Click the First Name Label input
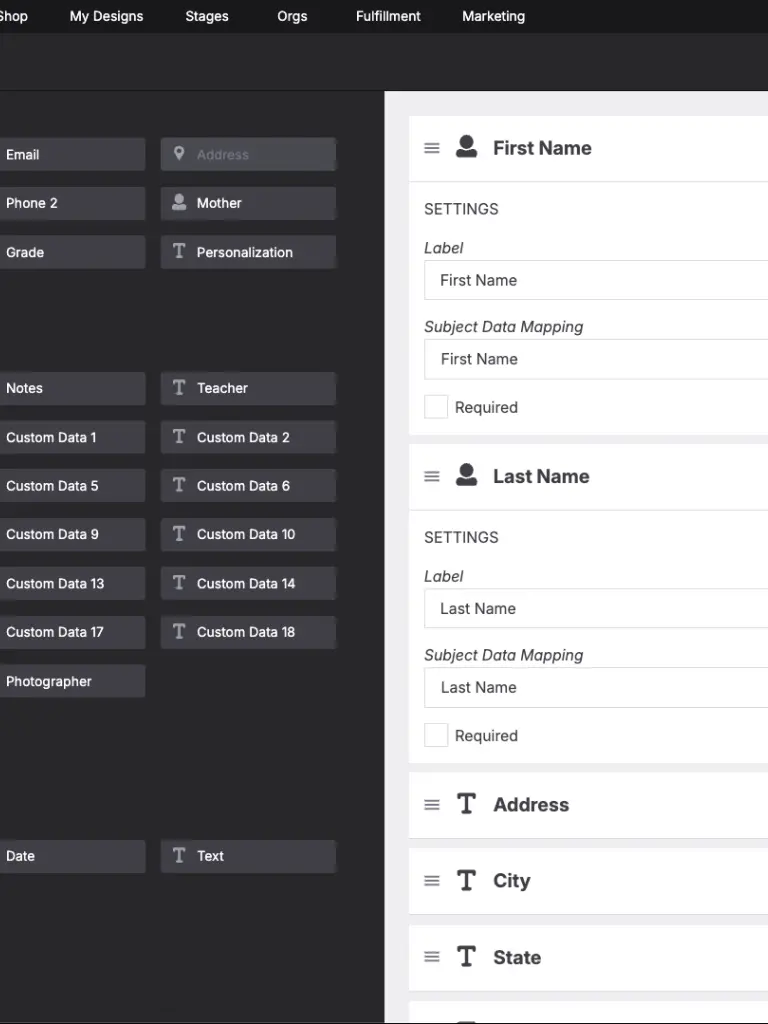768x1024 pixels. point(596,280)
